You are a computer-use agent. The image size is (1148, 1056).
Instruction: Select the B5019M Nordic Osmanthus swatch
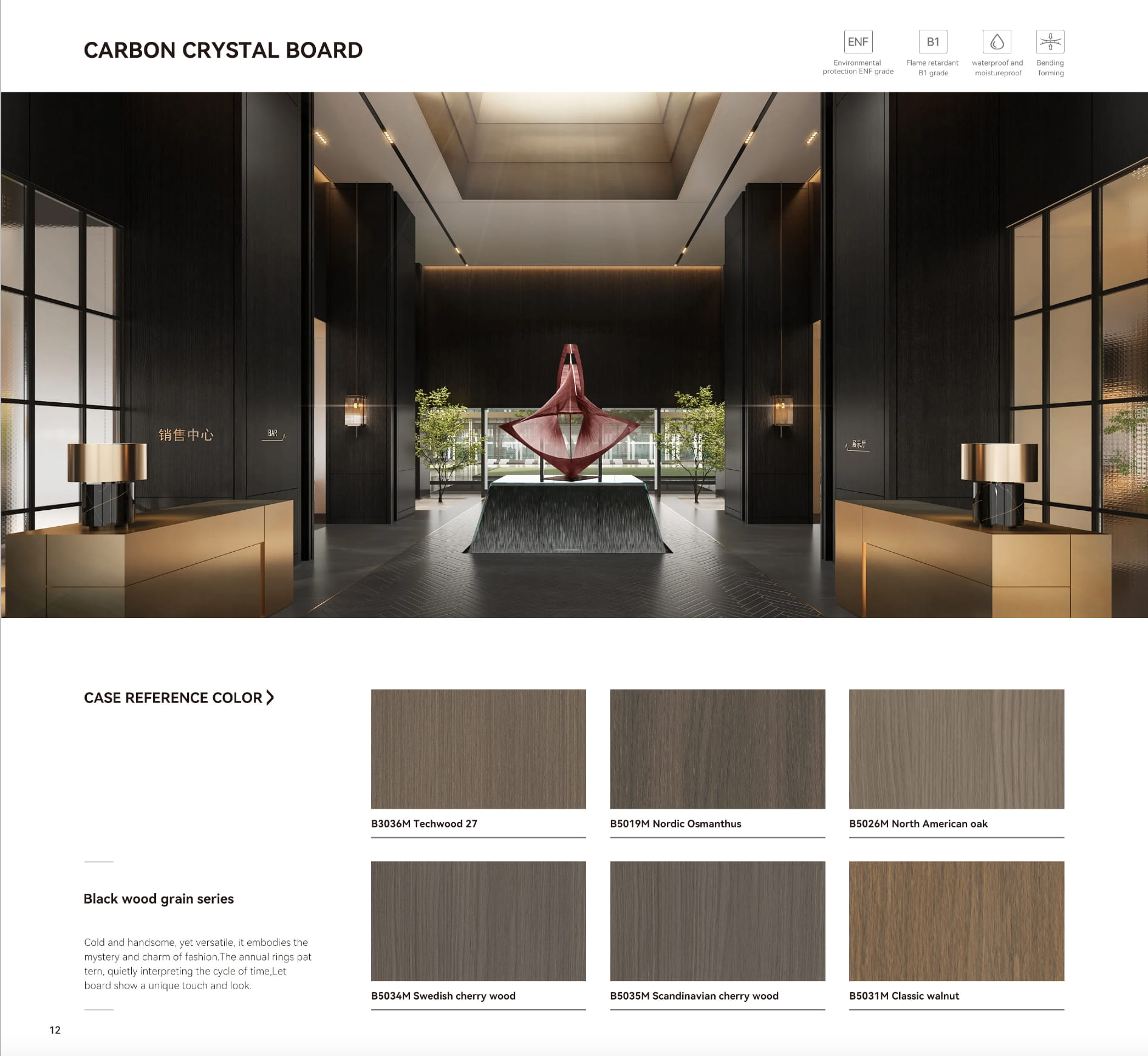pyautogui.click(x=717, y=749)
